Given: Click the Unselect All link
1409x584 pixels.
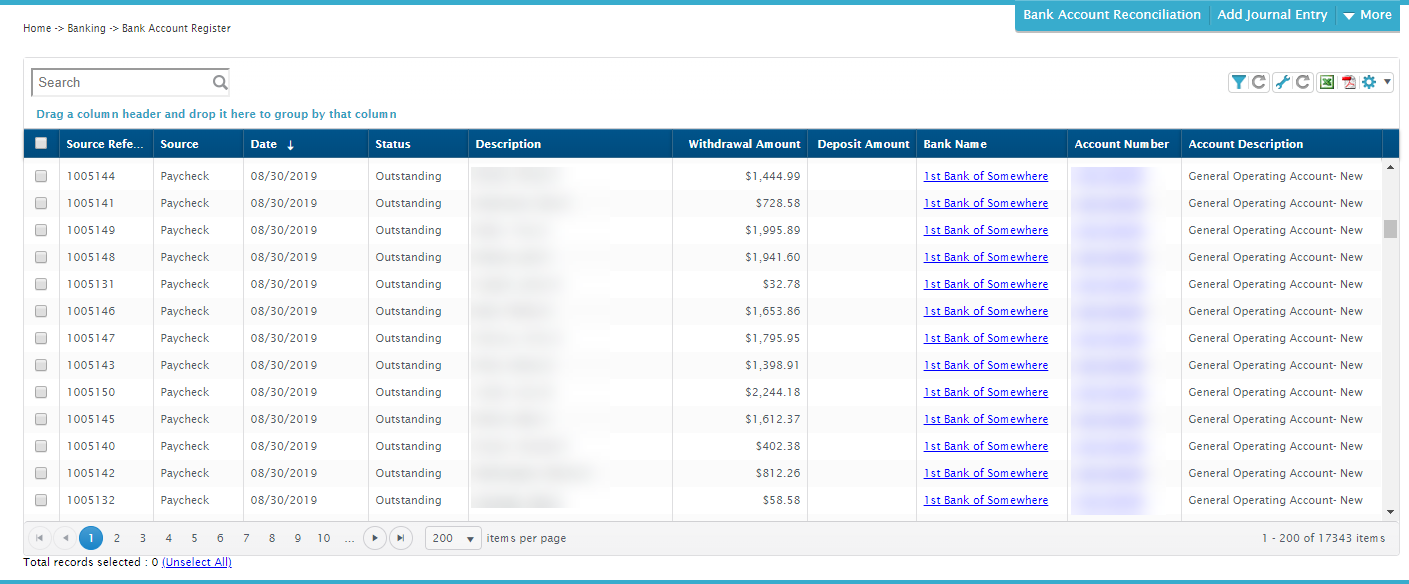Looking at the screenshot, I should (197, 562).
